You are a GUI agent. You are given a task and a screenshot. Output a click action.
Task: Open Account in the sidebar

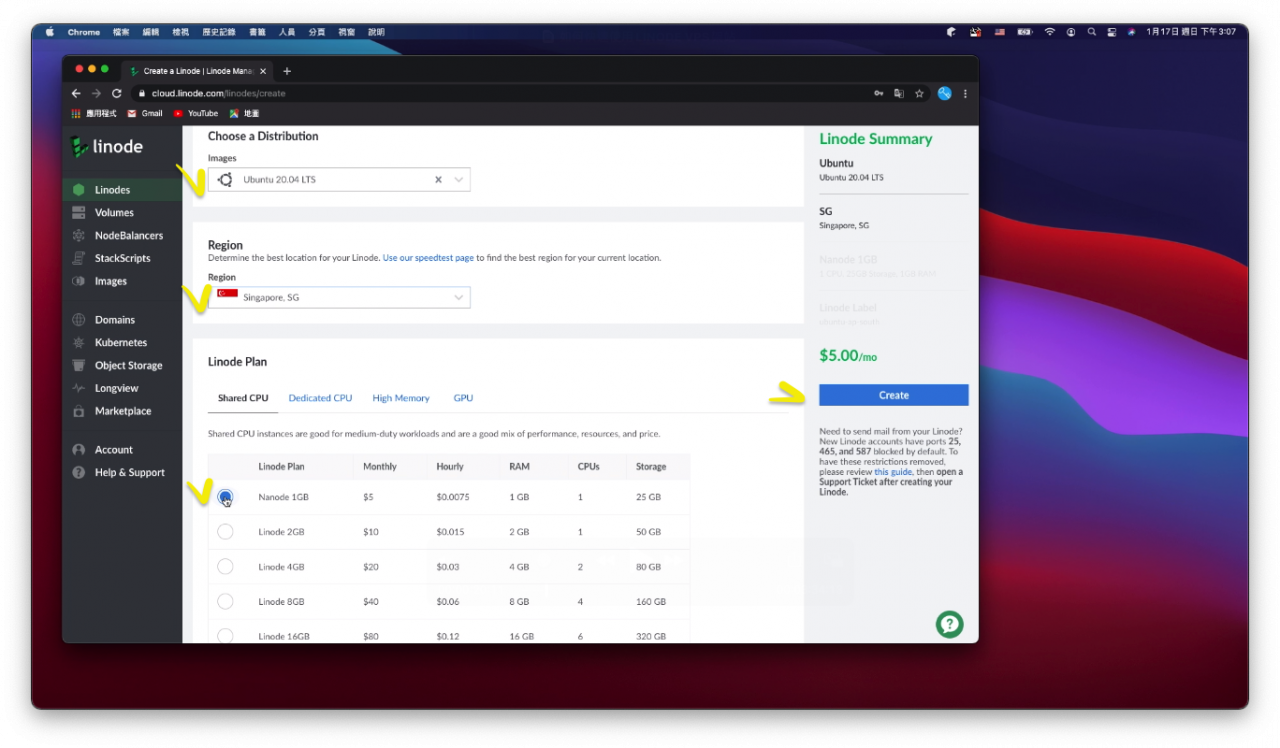click(113, 450)
